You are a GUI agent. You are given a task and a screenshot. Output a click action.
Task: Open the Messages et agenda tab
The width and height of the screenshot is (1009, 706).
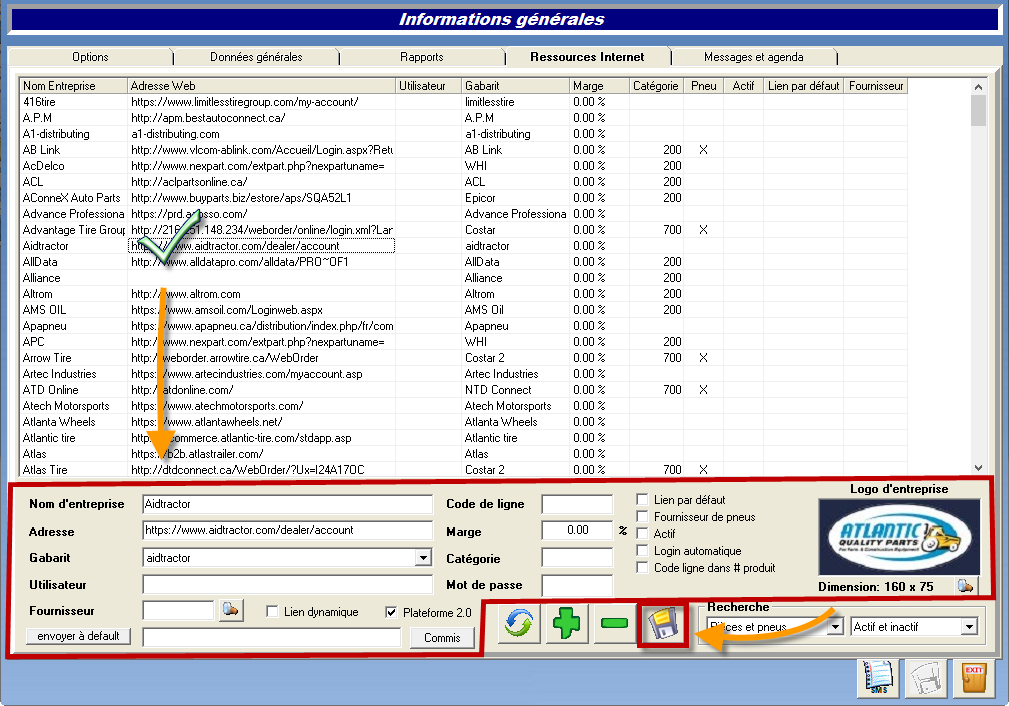[x=754, y=57]
